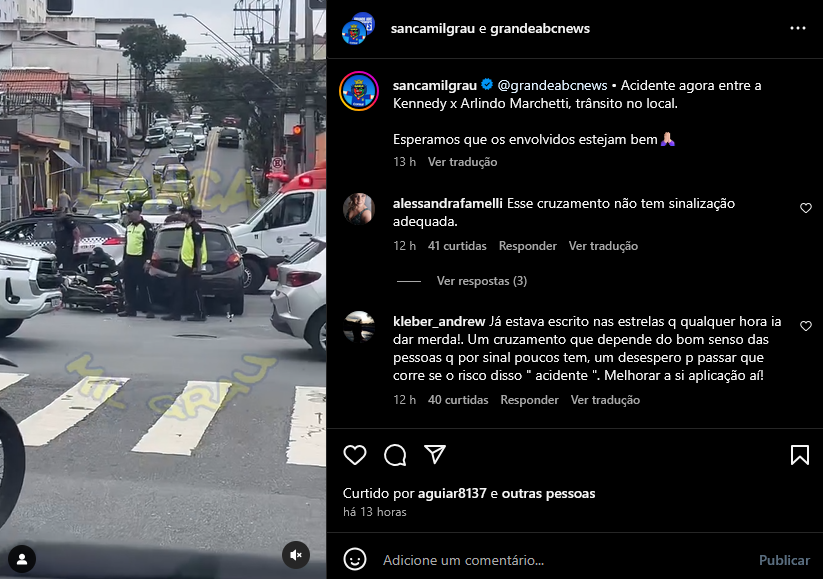The image size is (823, 579).
Task: Open grandeabcnews in the post header
Action: 540,28
